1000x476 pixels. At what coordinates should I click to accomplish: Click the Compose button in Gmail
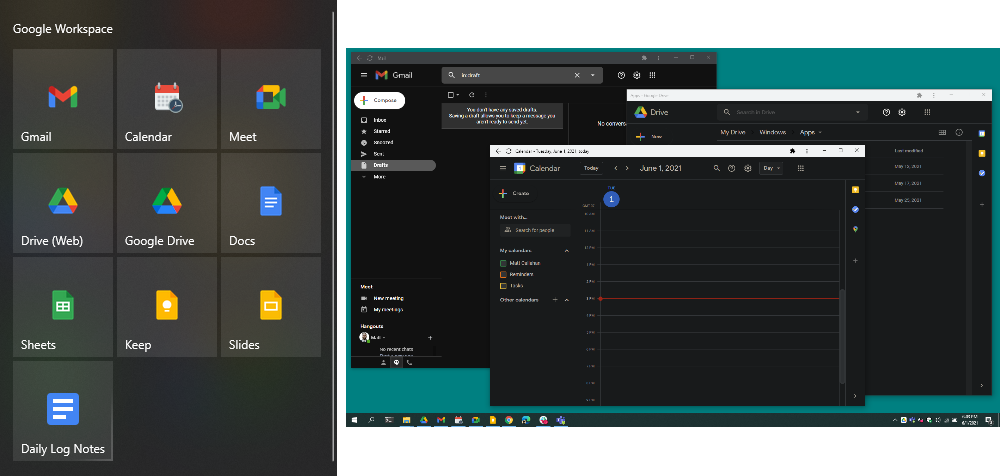[x=378, y=101]
